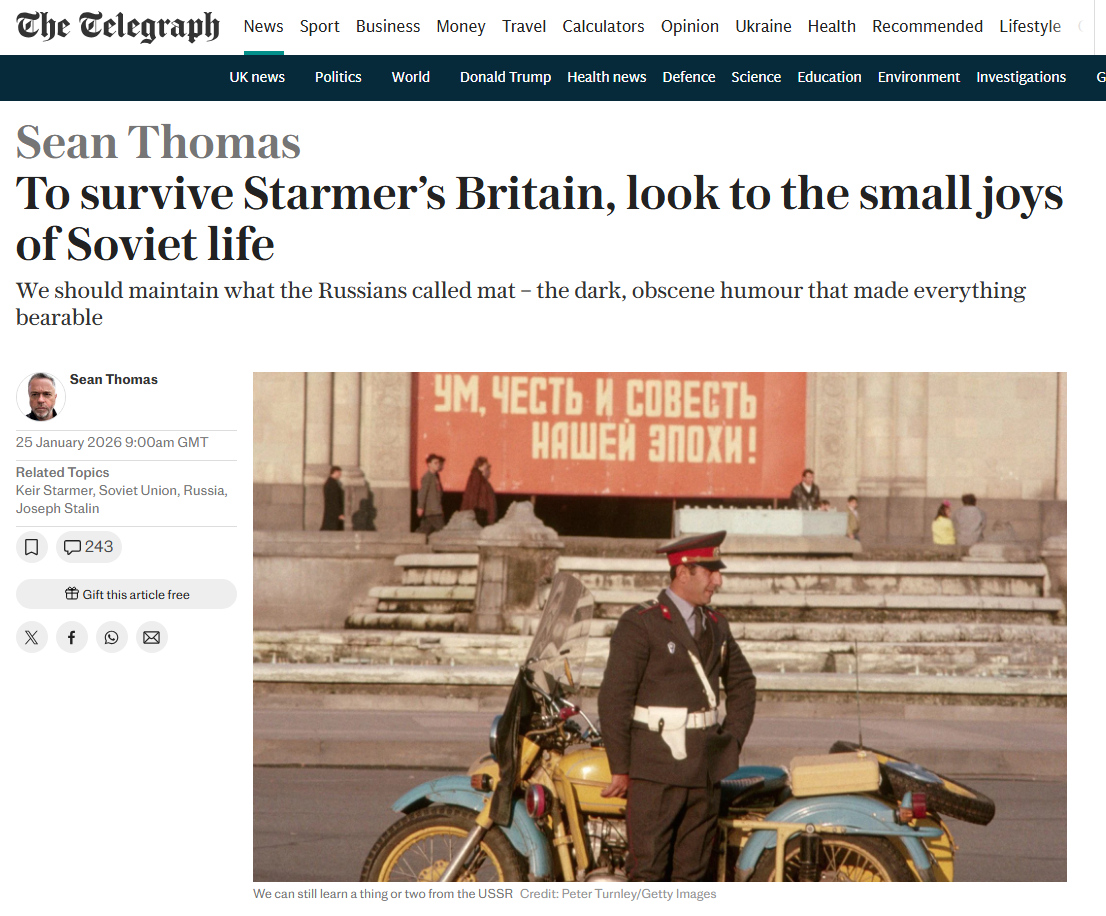
Task: Open the 243 comments bubble
Action: (x=88, y=547)
